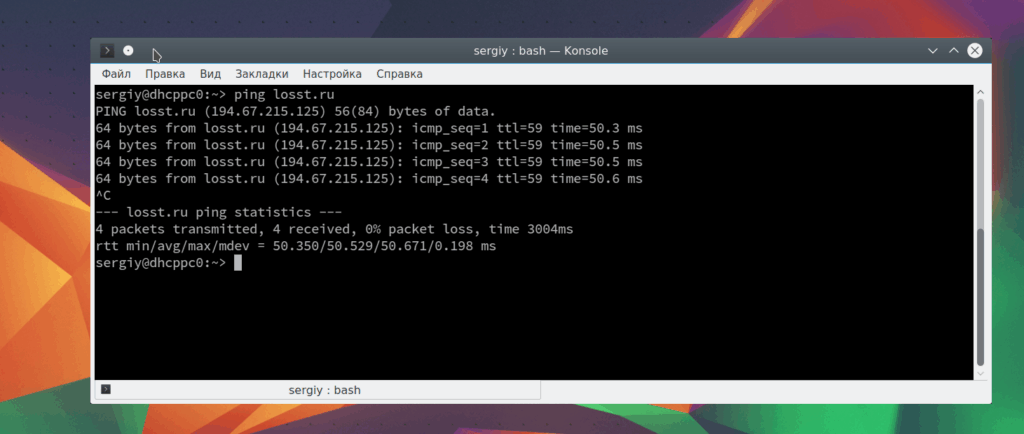
Task: Click the 'losst.ru ping statistics' line
Action: (219, 212)
